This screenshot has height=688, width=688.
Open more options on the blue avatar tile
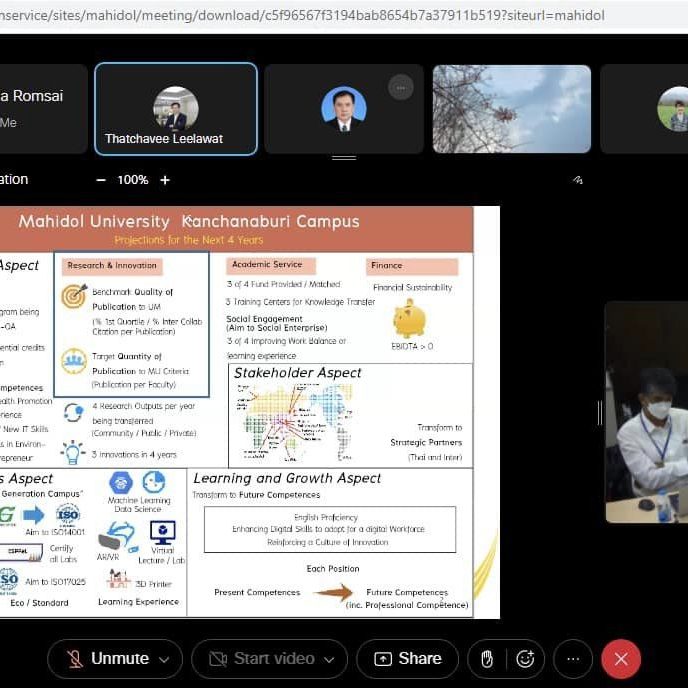coord(400,87)
